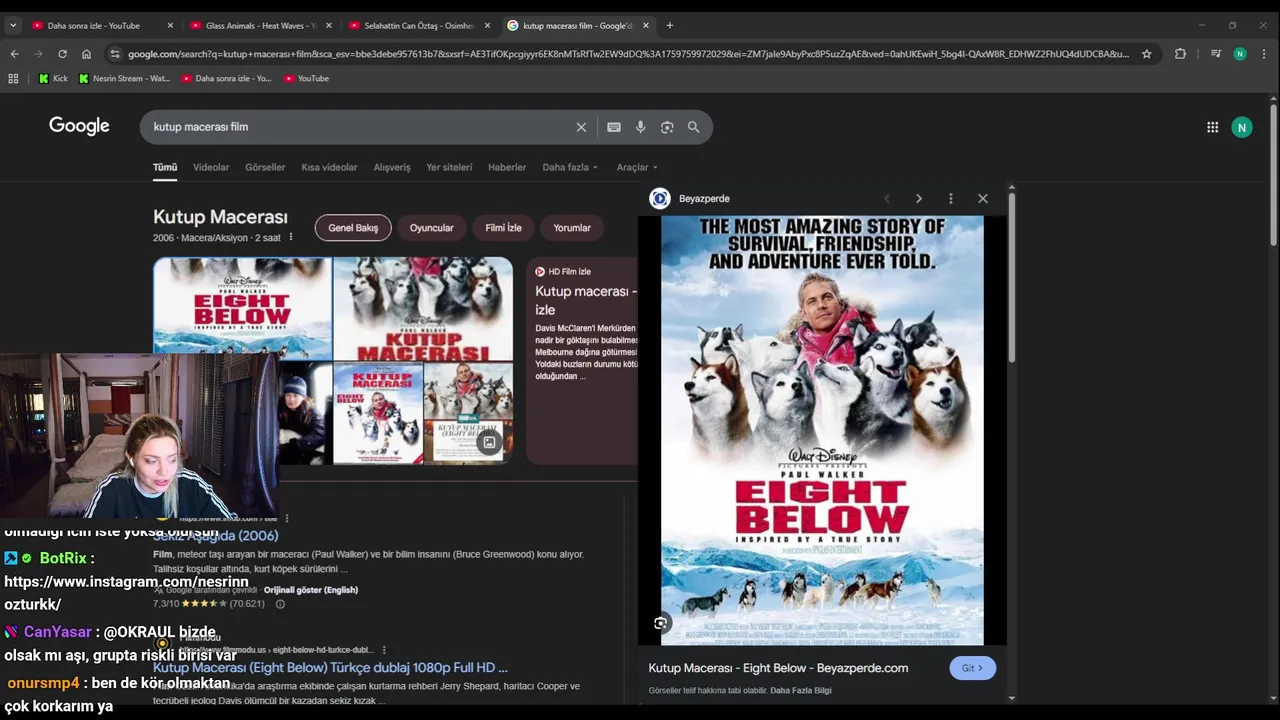
Task: Open new browser tab
Action: [x=669, y=25]
